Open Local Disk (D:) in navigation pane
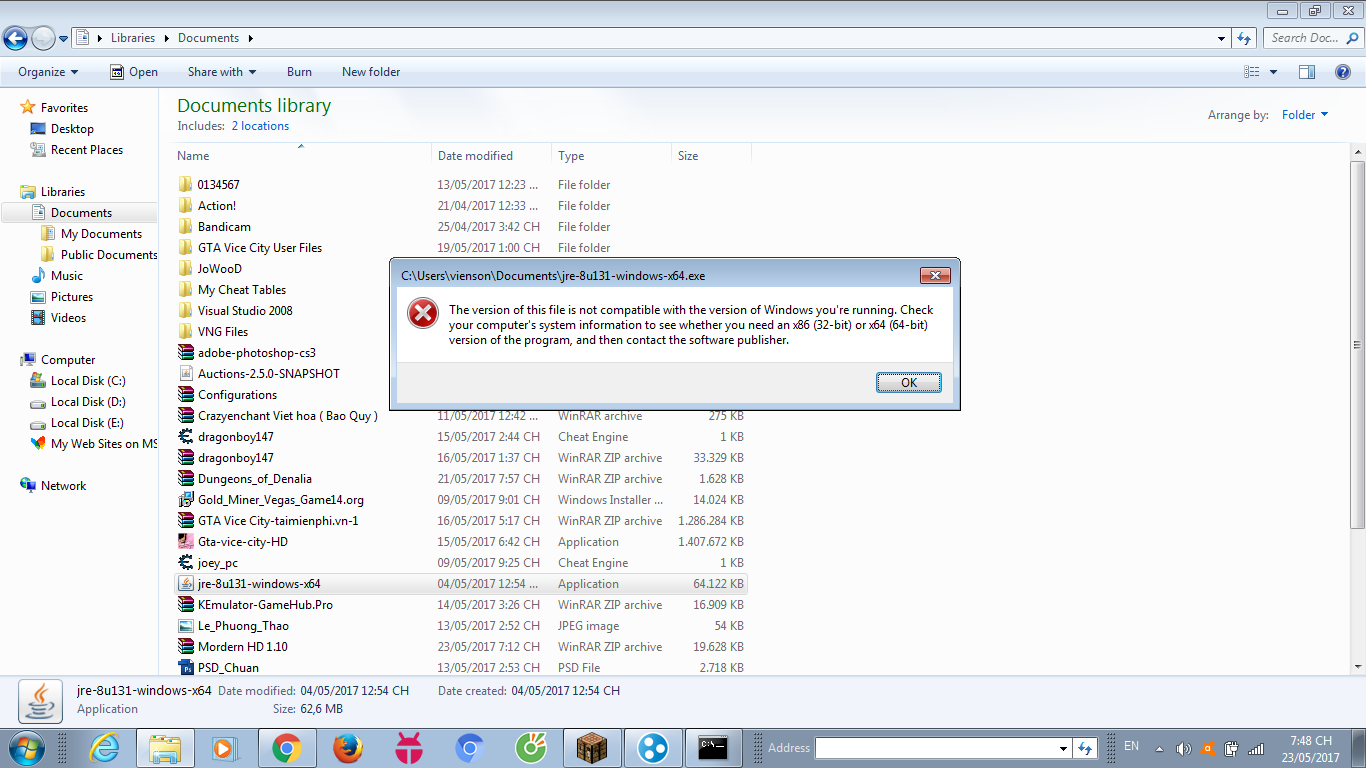Screen dimensions: 1366x768 point(88,402)
